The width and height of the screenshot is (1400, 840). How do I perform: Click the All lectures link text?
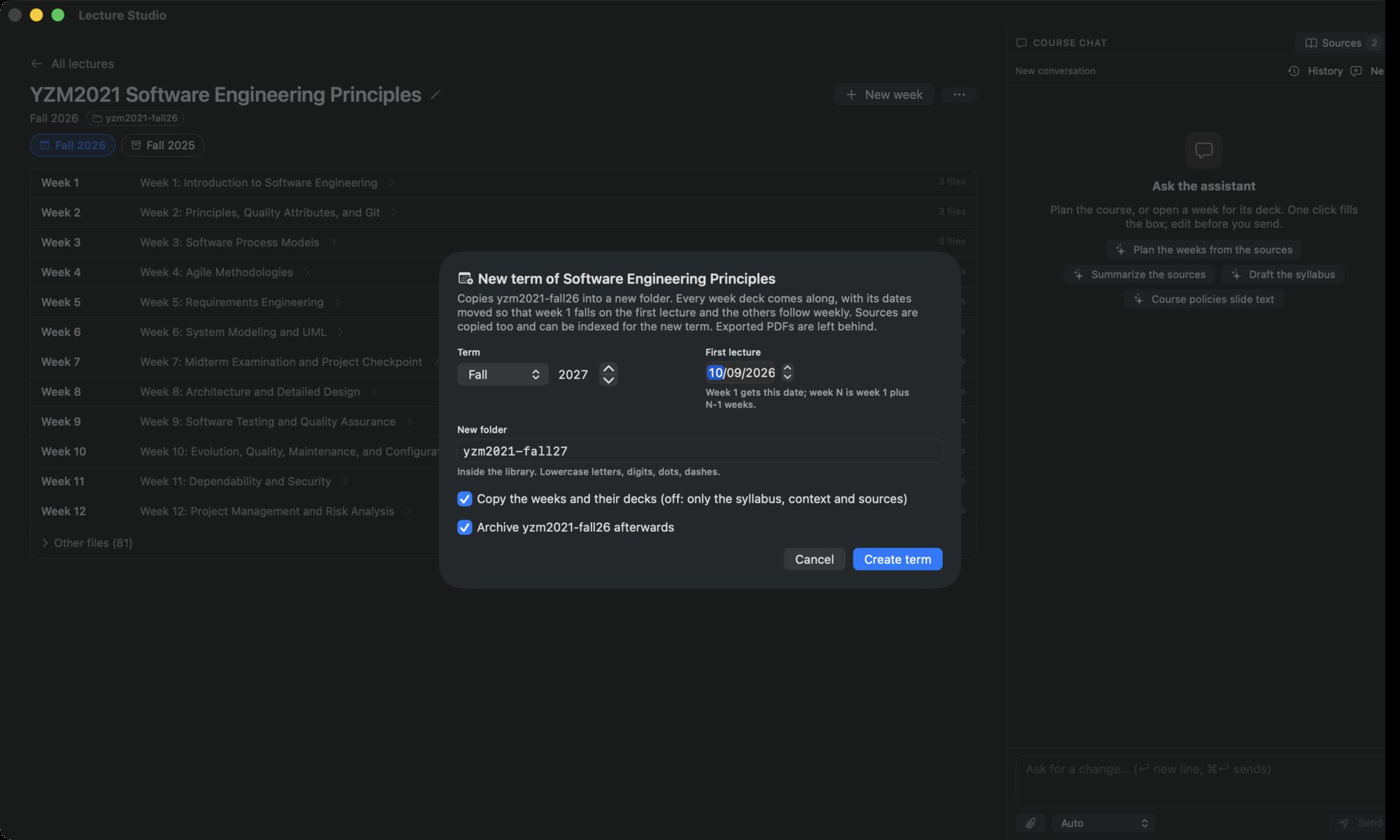(x=83, y=64)
